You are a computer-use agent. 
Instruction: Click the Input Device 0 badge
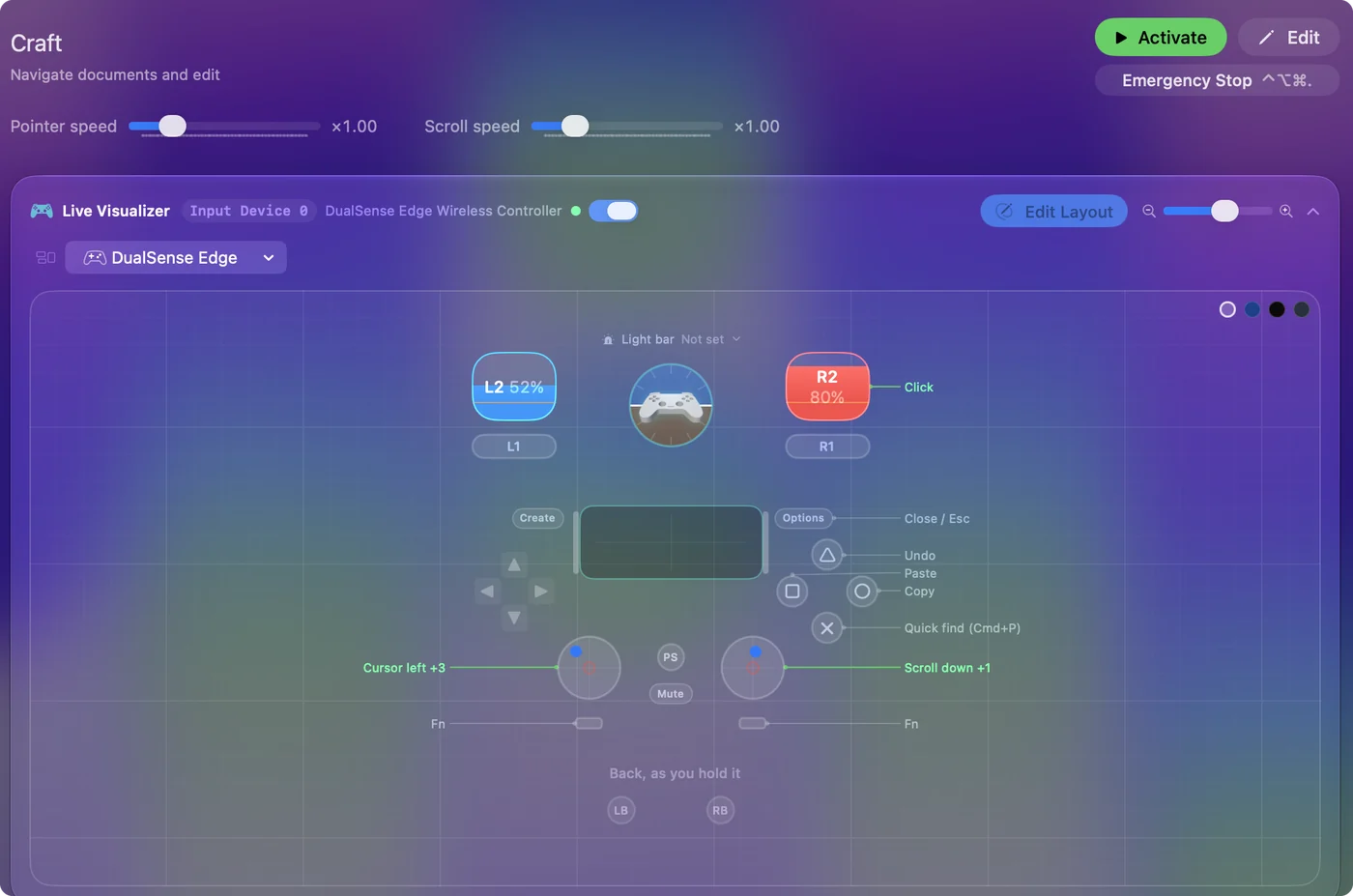[249, 211]
